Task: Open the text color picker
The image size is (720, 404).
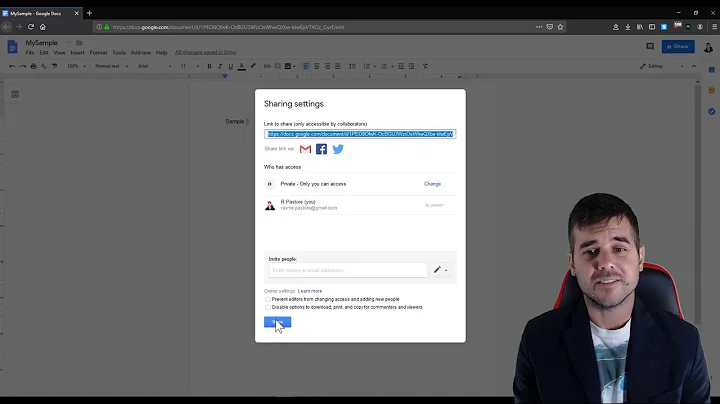Action: [x=242, y=66]
